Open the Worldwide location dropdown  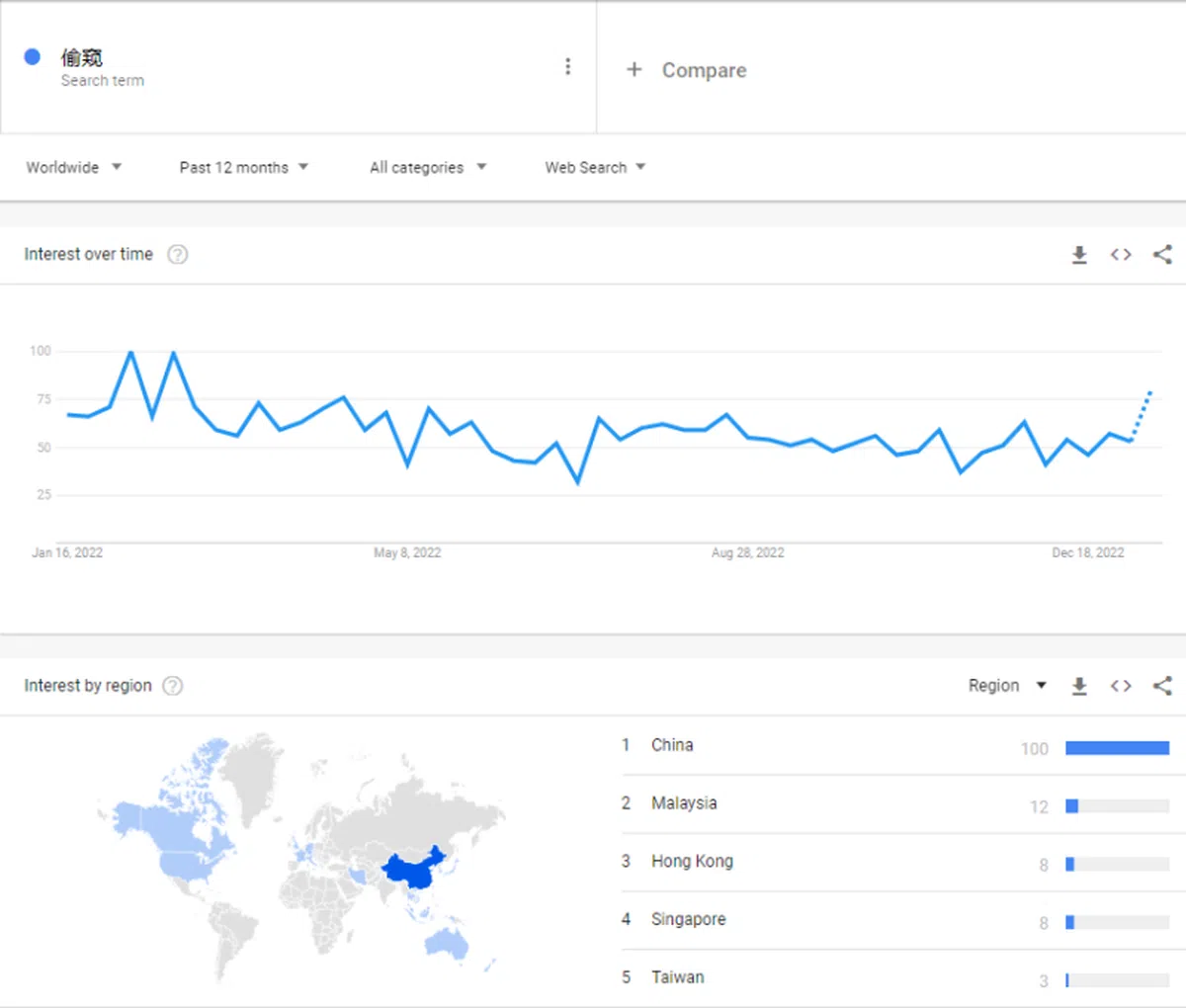[x=74, y=167]
